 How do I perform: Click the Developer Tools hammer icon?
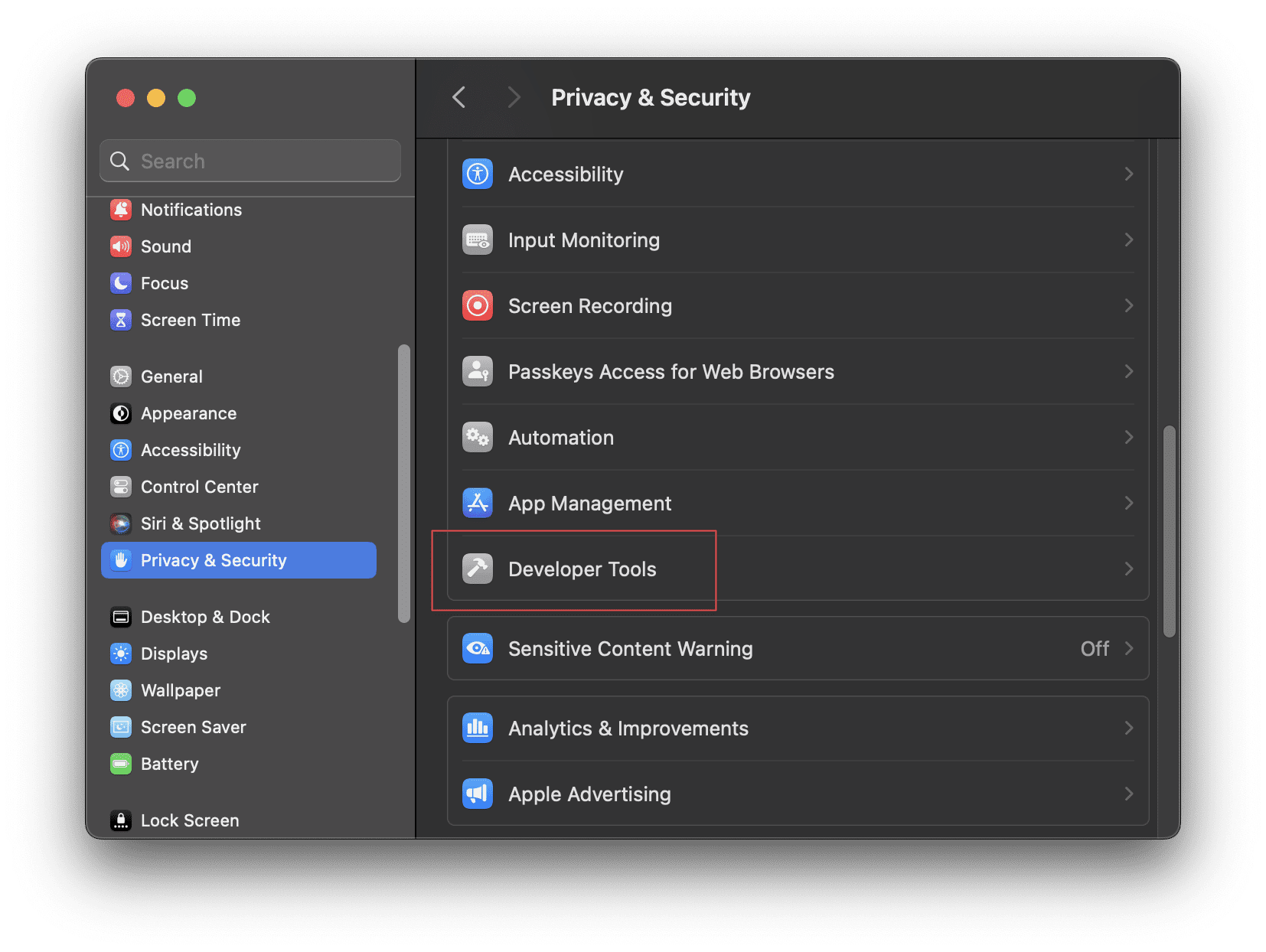click(x=478, y=569)
